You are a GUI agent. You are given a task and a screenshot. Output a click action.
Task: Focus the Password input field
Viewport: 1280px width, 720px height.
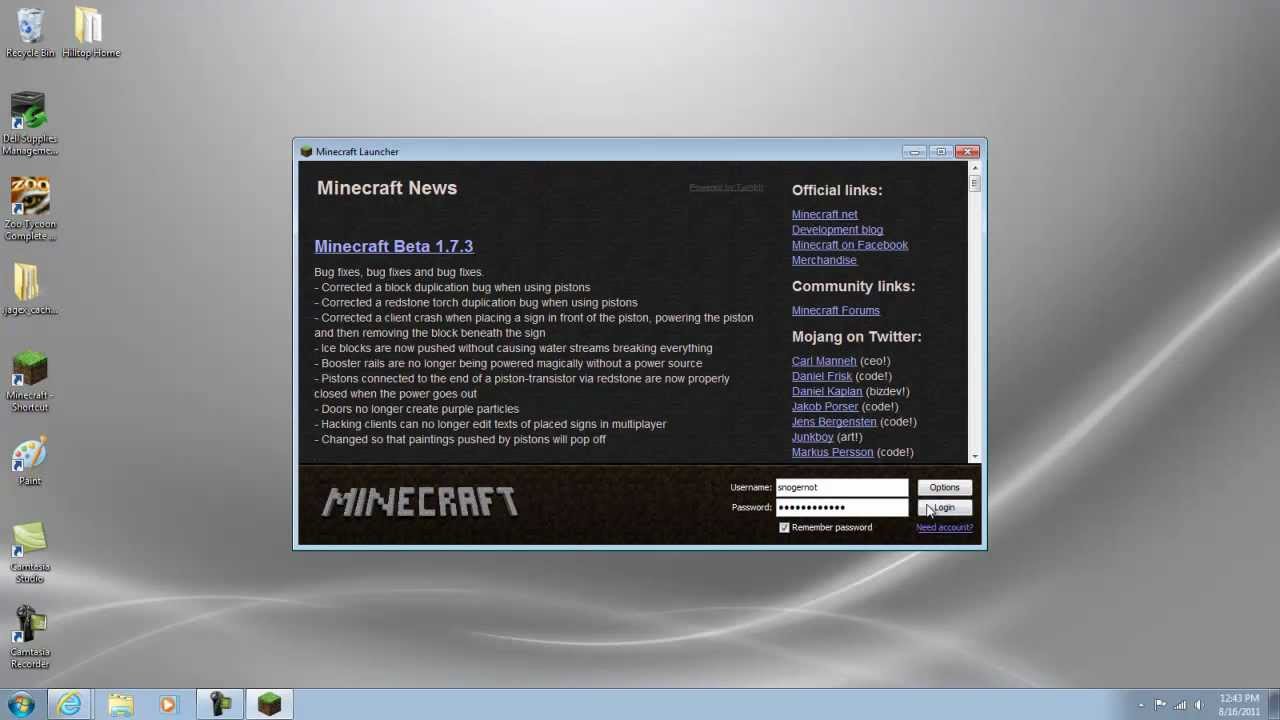coord(842,507)
